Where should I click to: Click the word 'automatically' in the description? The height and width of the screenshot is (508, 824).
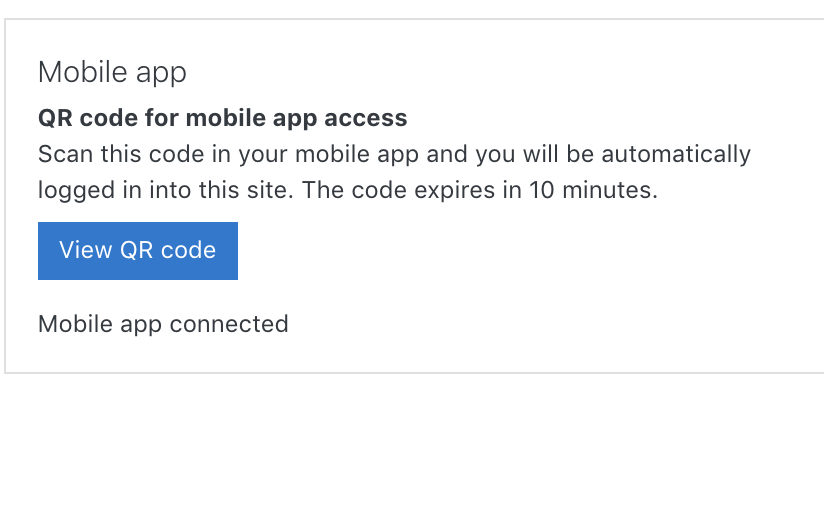pyautogui.click(x=676, y=154)
